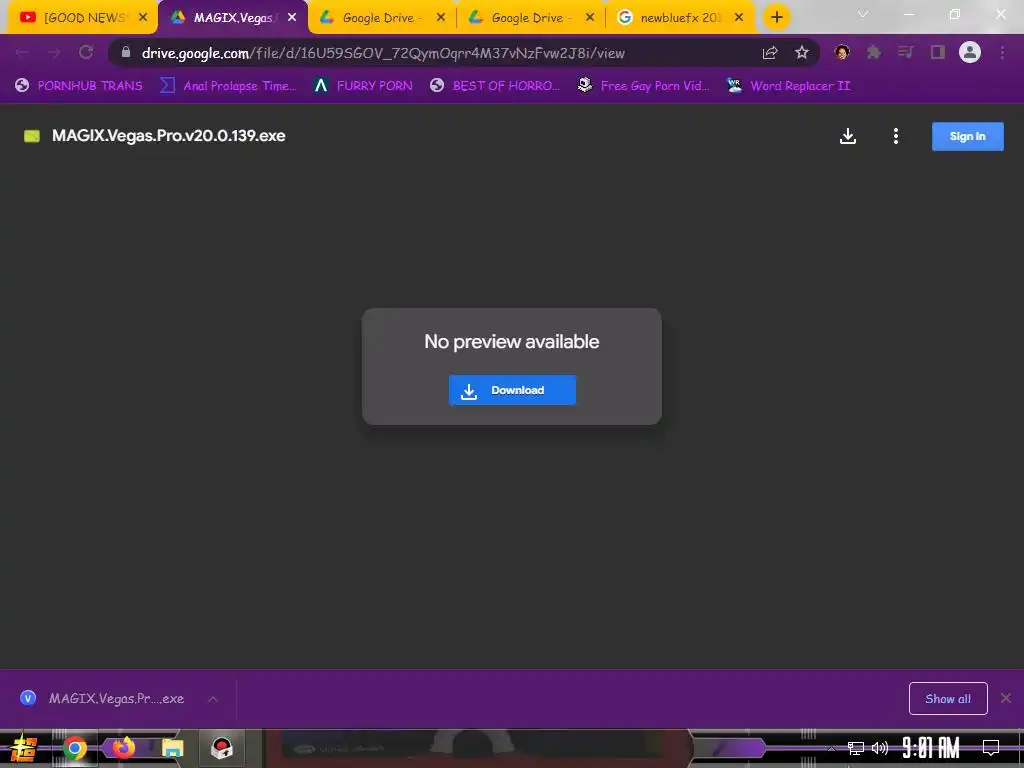Click the green file type icon beside filename
Image resolution: width=1024 pixels, height=768 pixels.
pyautogui.click(x=32, y=136)
